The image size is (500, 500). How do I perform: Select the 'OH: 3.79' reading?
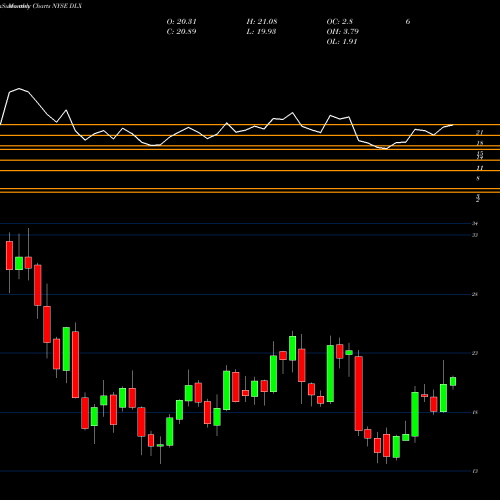[x=342, y=32]
